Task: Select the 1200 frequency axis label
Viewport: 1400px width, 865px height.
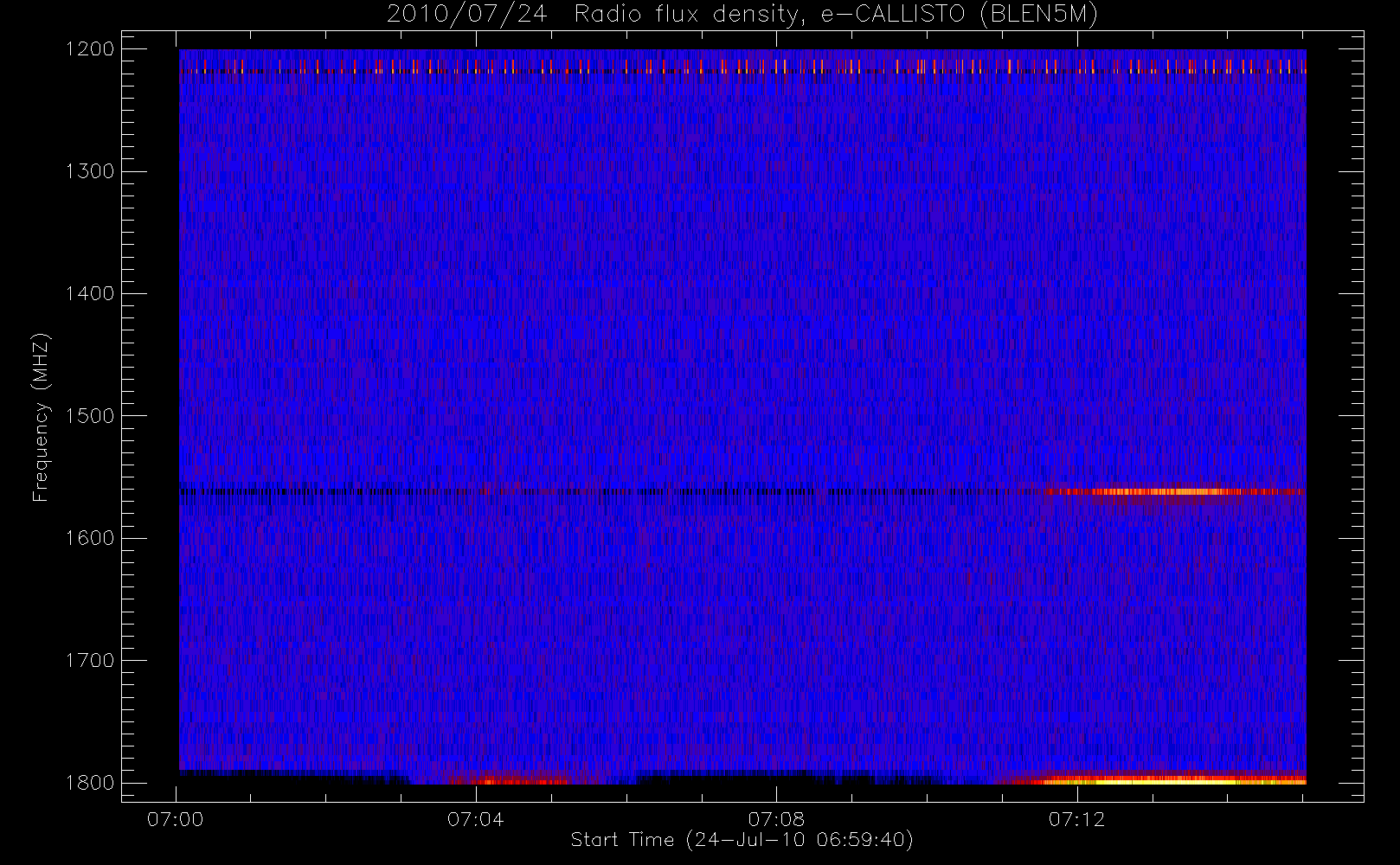Action: [90, 49]
